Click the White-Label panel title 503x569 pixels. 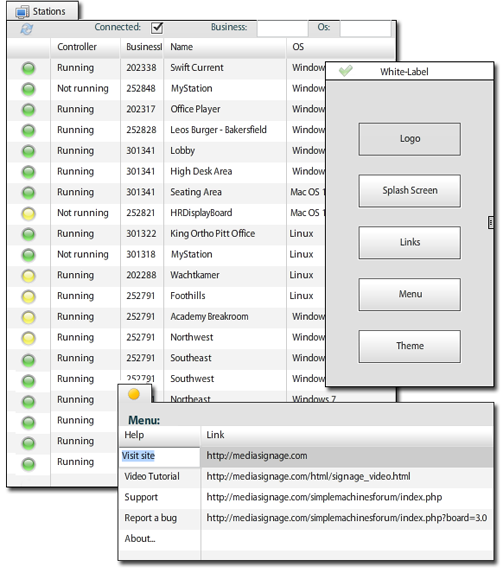[x=404, y=71]
